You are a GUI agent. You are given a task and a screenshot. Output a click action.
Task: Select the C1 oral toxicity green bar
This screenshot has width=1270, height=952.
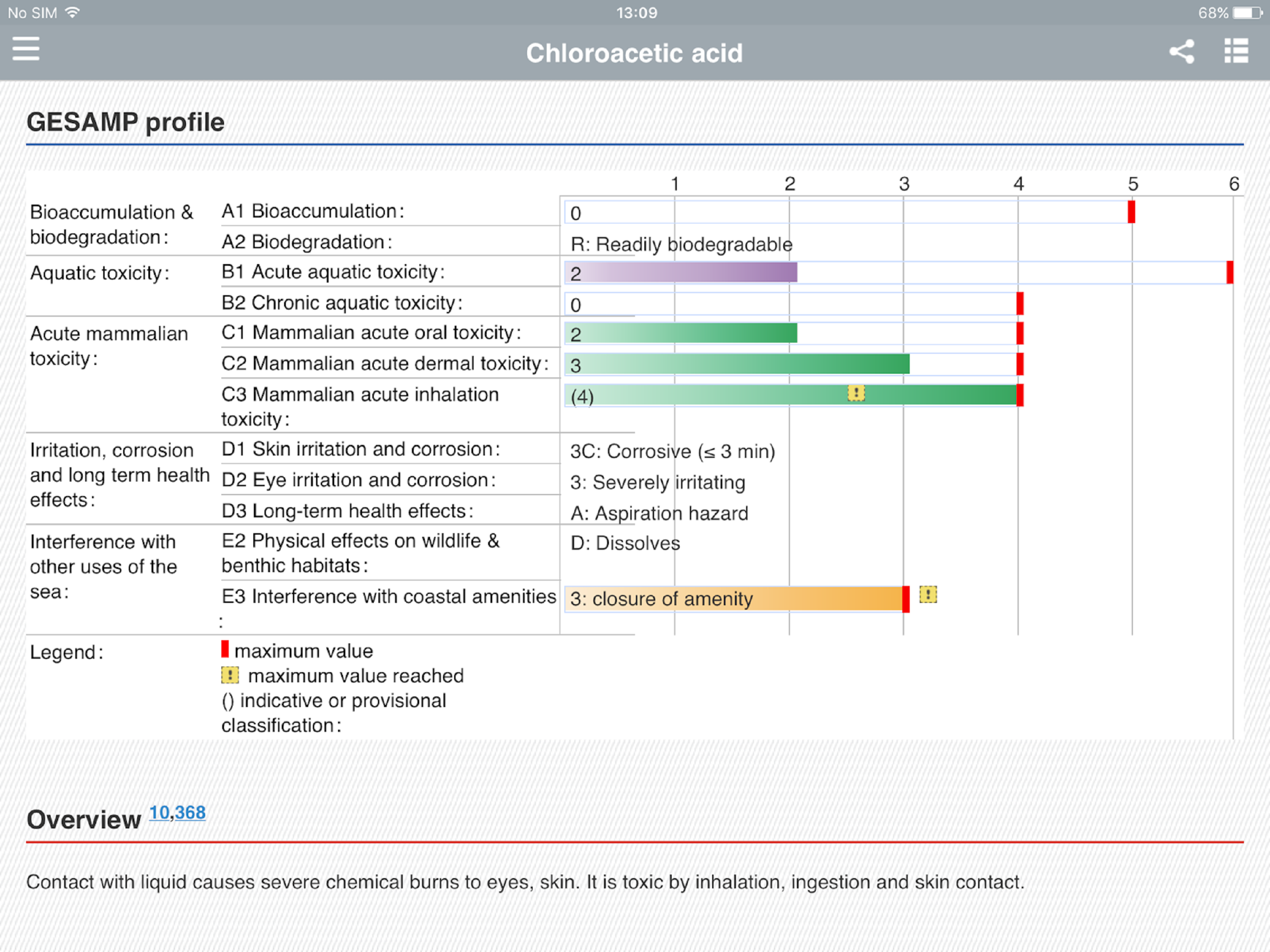[681, 333]
